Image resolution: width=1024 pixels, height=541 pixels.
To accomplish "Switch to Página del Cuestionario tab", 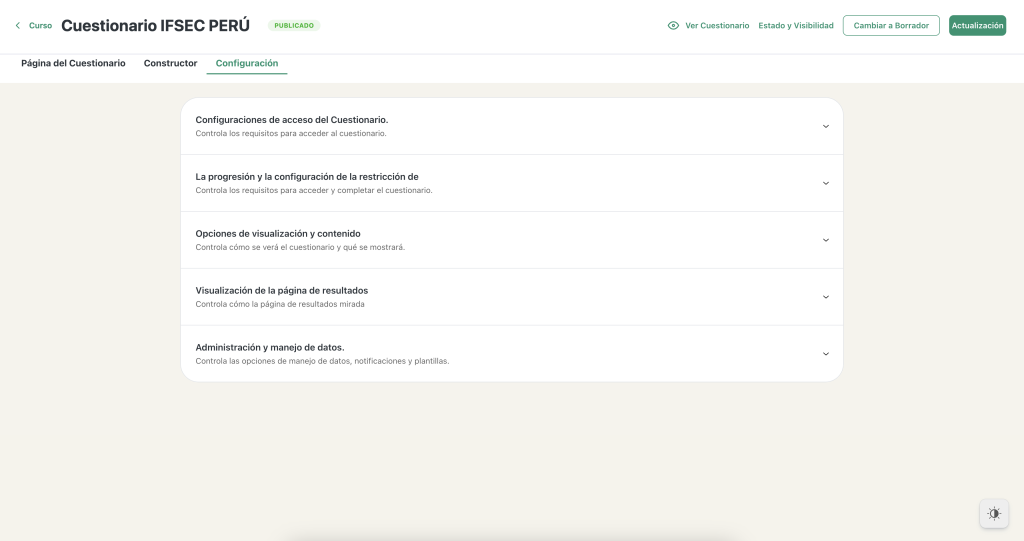I will coord(73,63).
